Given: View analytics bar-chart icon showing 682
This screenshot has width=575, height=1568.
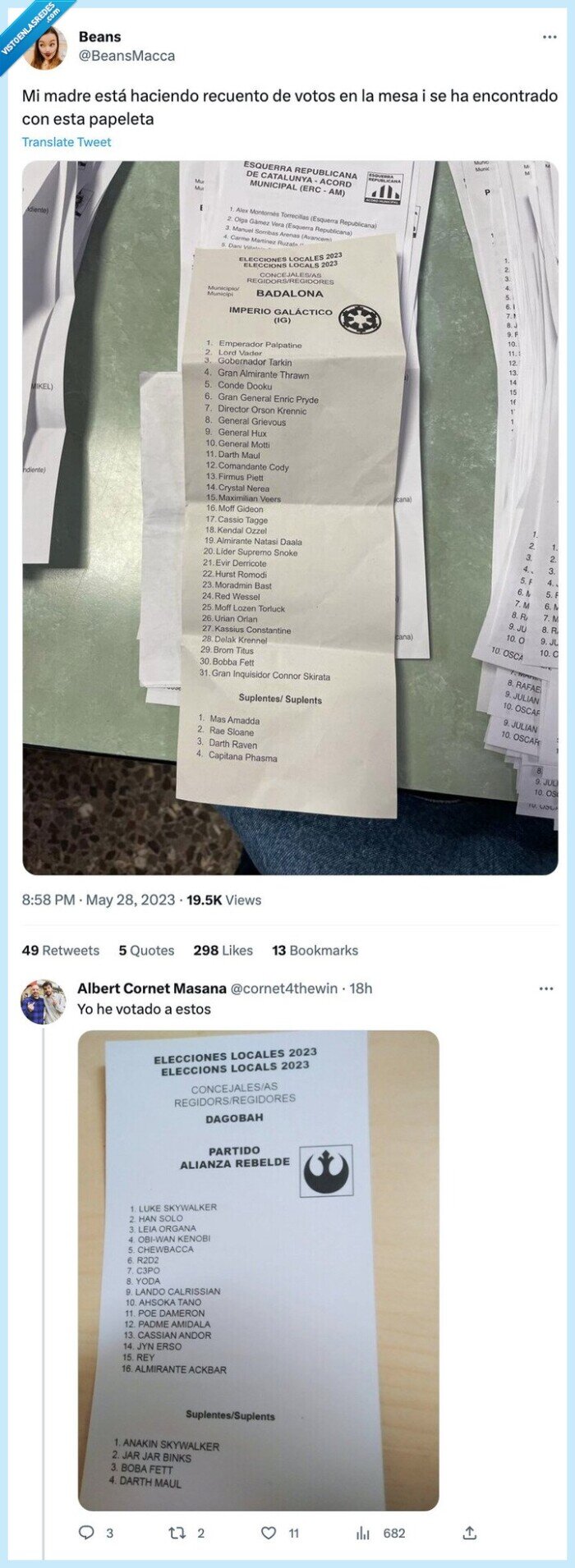Looking at the screenshot, I should tap(363, 1533).
